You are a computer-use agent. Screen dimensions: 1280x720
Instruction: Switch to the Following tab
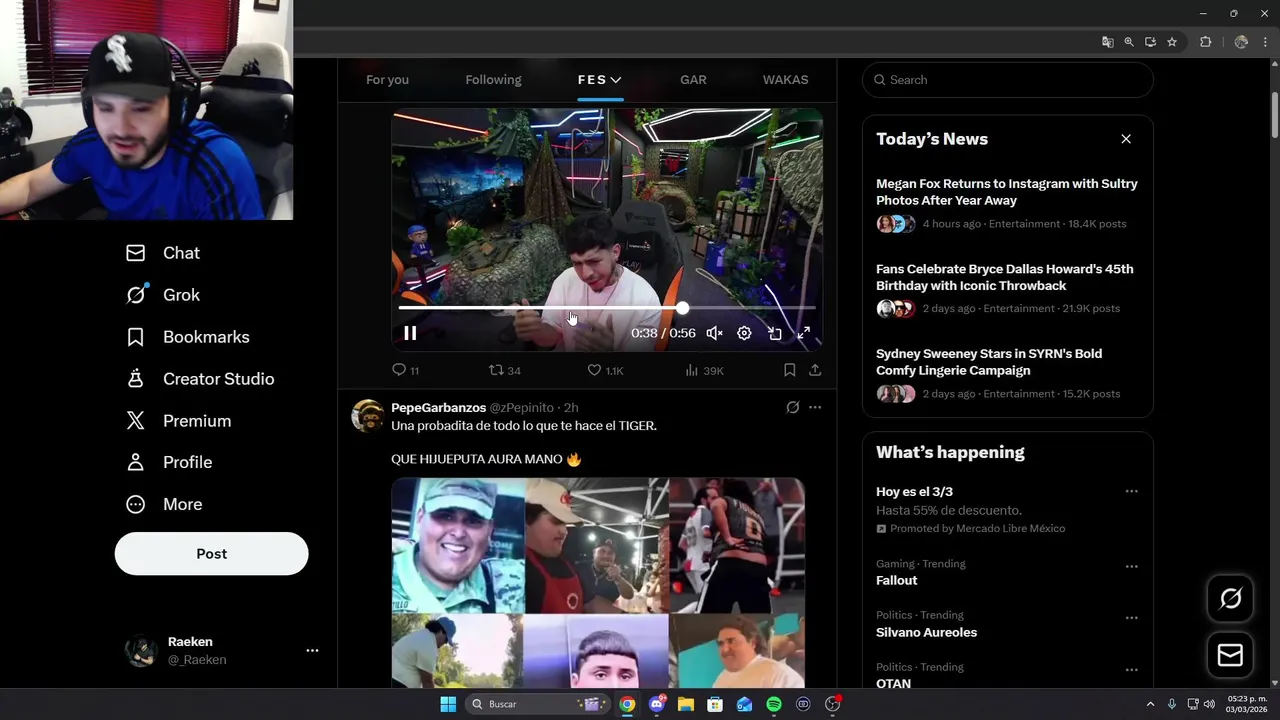pos(493,80)
